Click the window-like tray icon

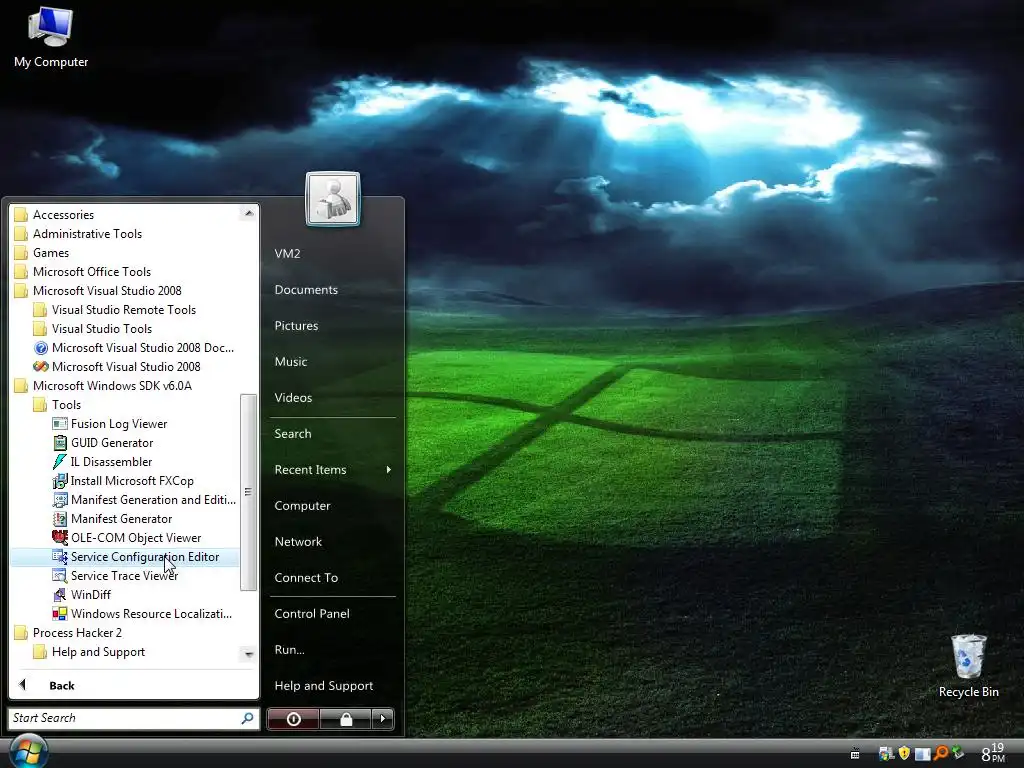[922, 754]
